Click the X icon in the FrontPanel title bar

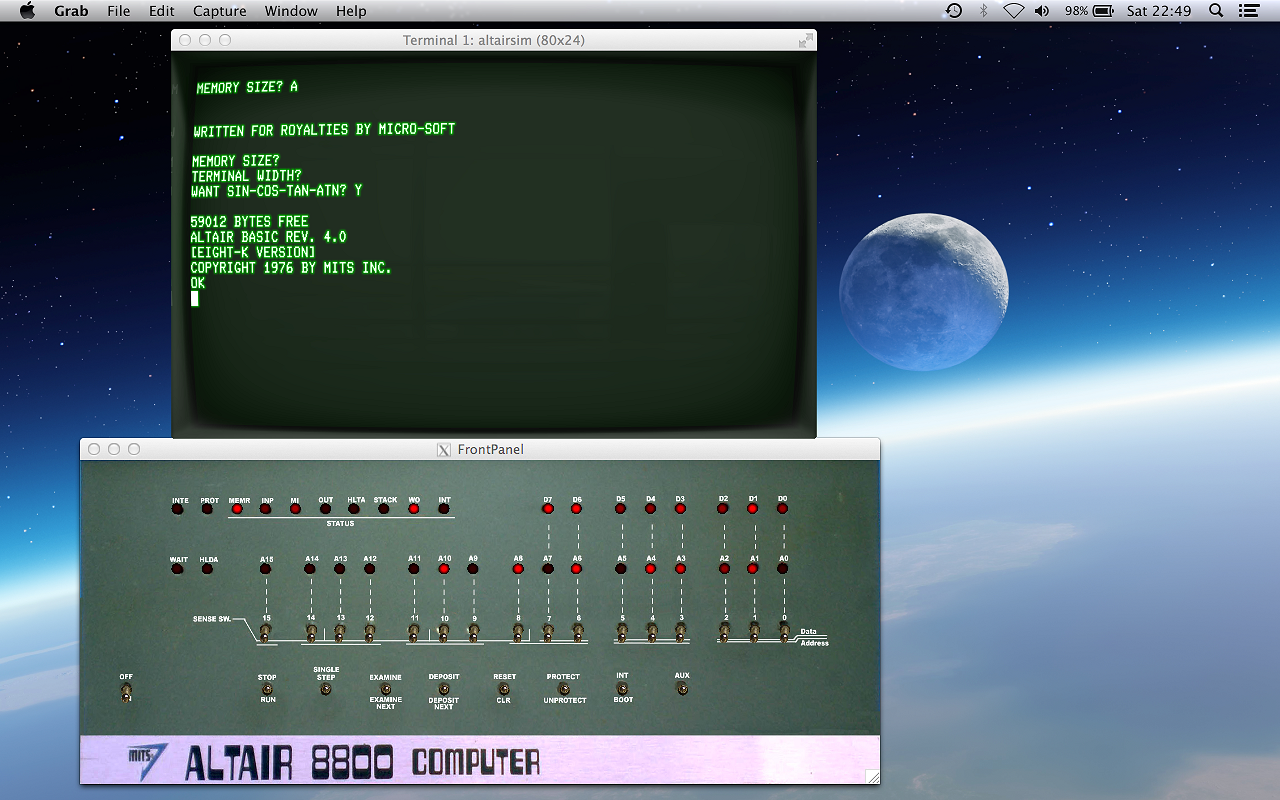click(x=443, y=449)
